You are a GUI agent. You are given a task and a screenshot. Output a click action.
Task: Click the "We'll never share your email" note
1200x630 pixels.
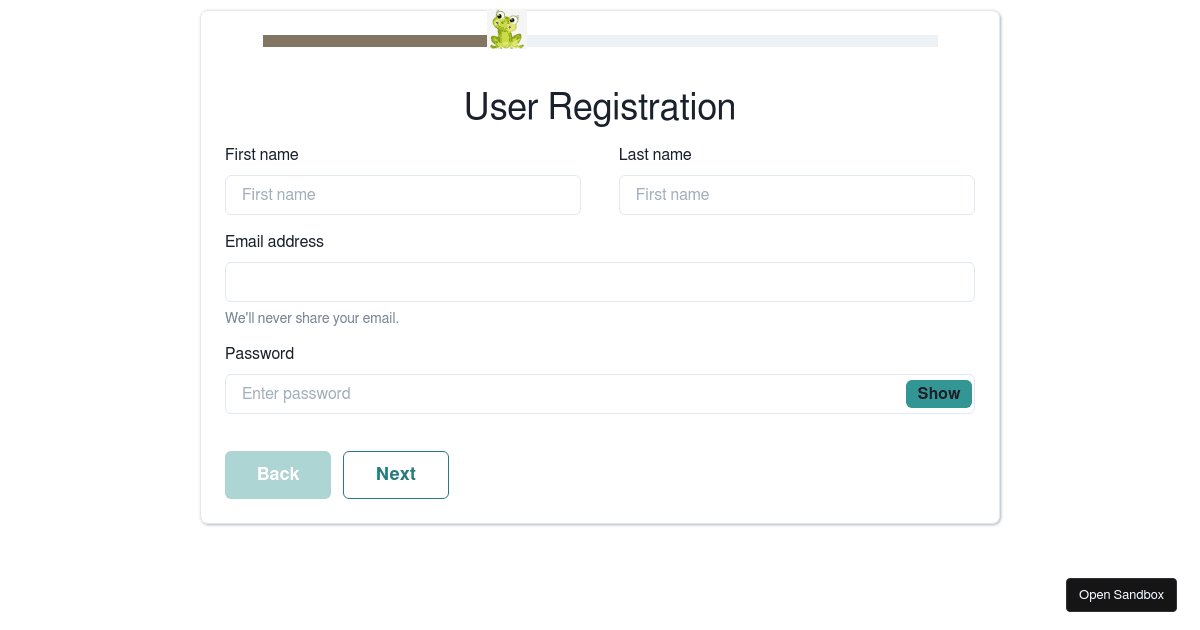pyautogui.click(x=312, y=319)
